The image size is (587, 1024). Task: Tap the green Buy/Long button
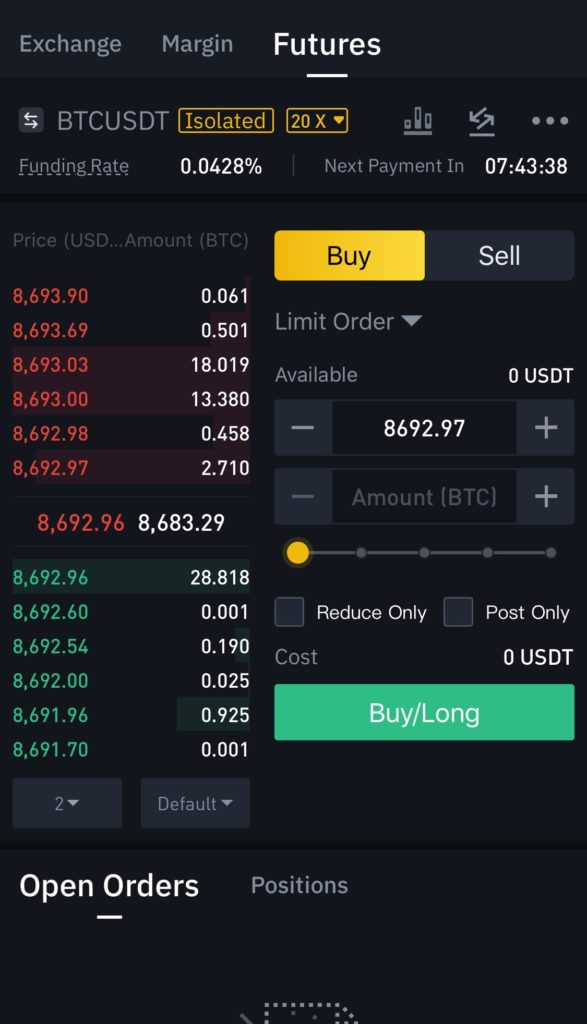coord(424,712)
